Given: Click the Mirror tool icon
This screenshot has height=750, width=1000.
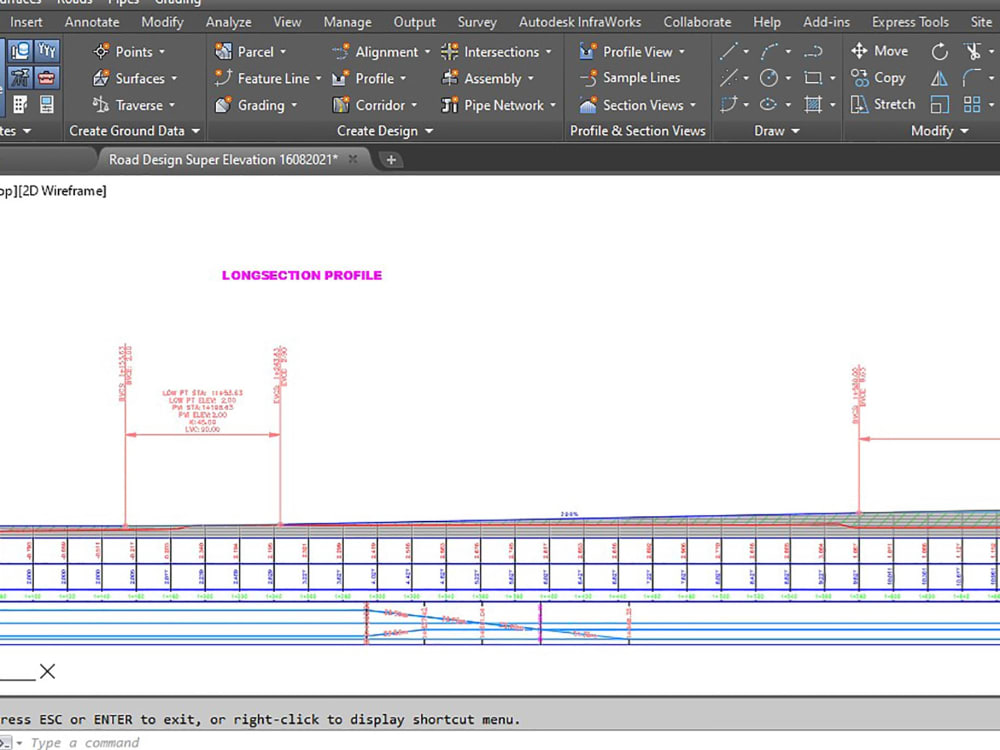Looking at the screenshot, I should 939,78.
